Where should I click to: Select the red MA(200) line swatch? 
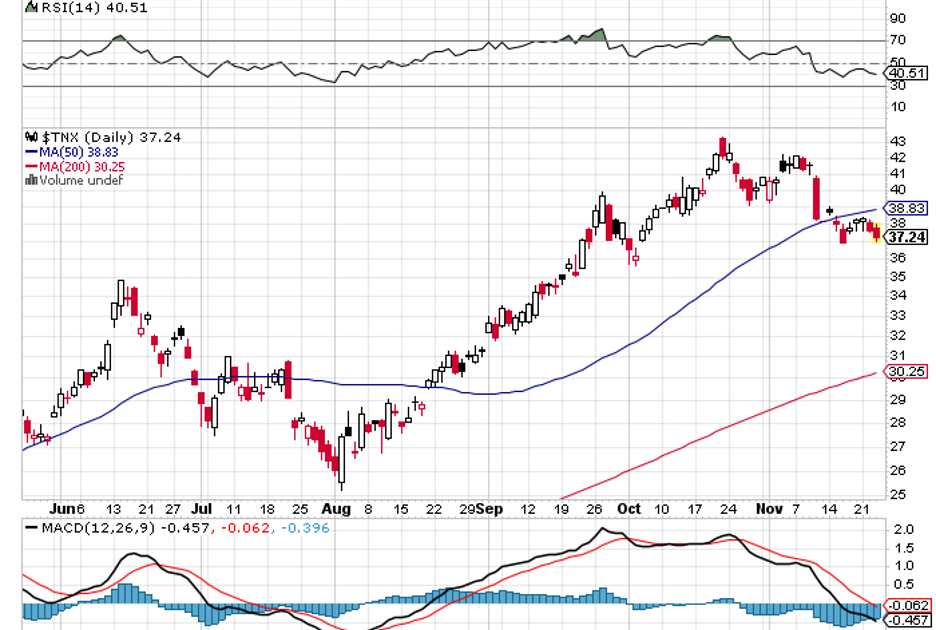point(30,166)
